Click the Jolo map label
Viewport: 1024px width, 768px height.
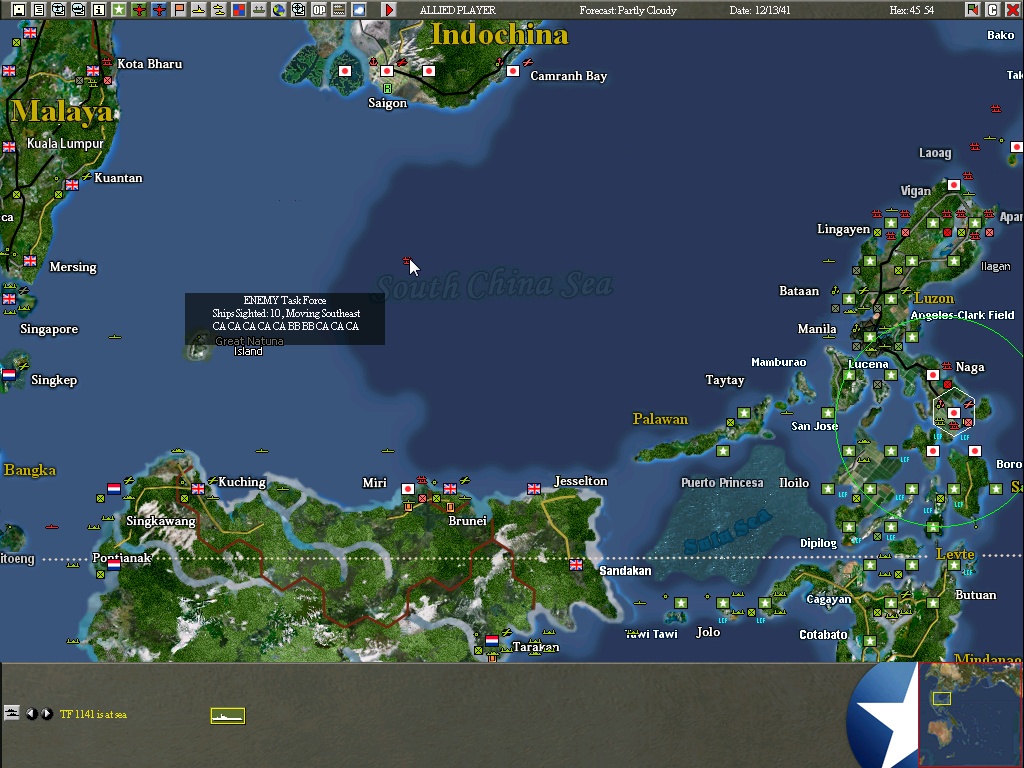click(708, 632)
